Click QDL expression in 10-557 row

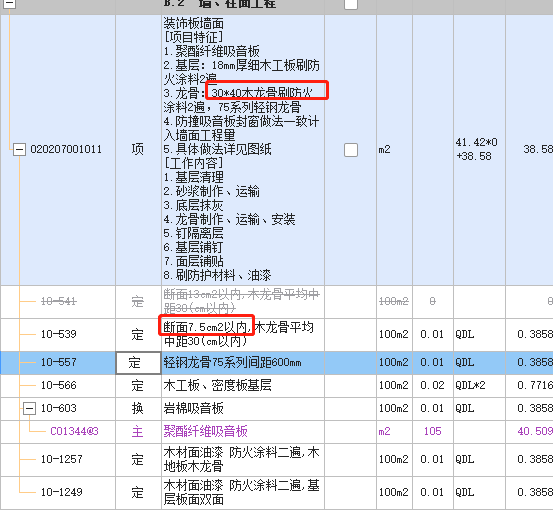(x=464, y=362)
